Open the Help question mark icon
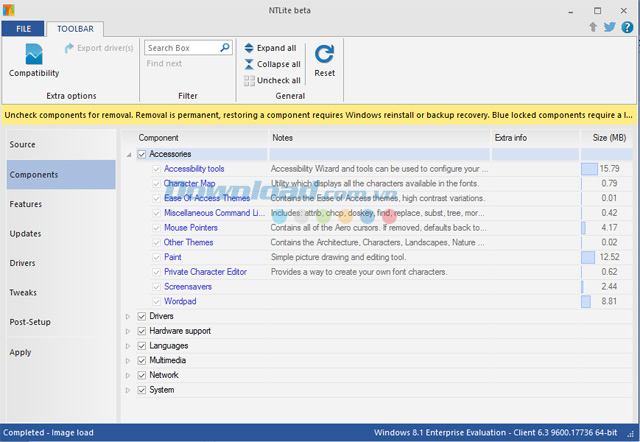Screen dimensions: 640x442 tap(627, 27)
